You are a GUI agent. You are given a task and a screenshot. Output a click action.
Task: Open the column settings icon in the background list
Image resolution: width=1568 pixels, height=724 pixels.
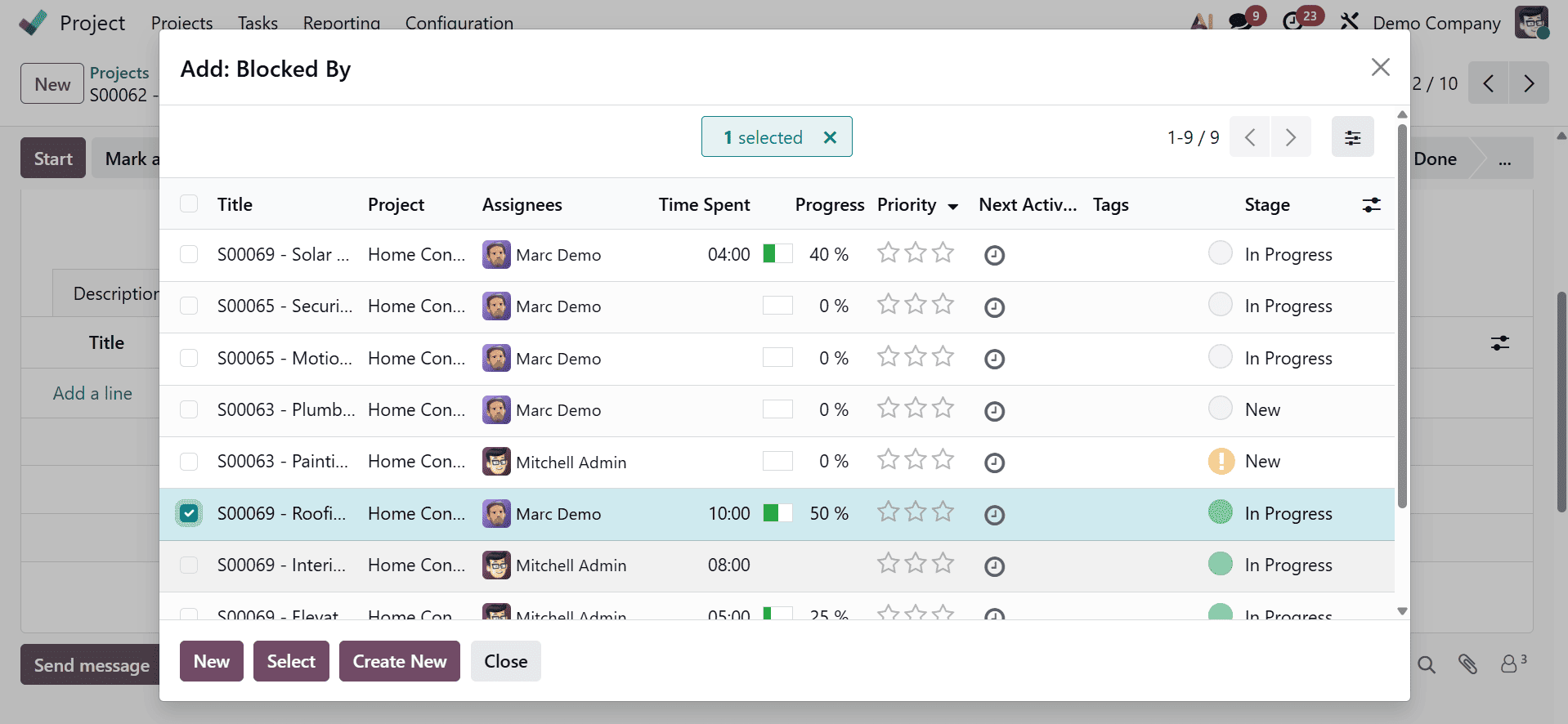[x=1499, y=343]
